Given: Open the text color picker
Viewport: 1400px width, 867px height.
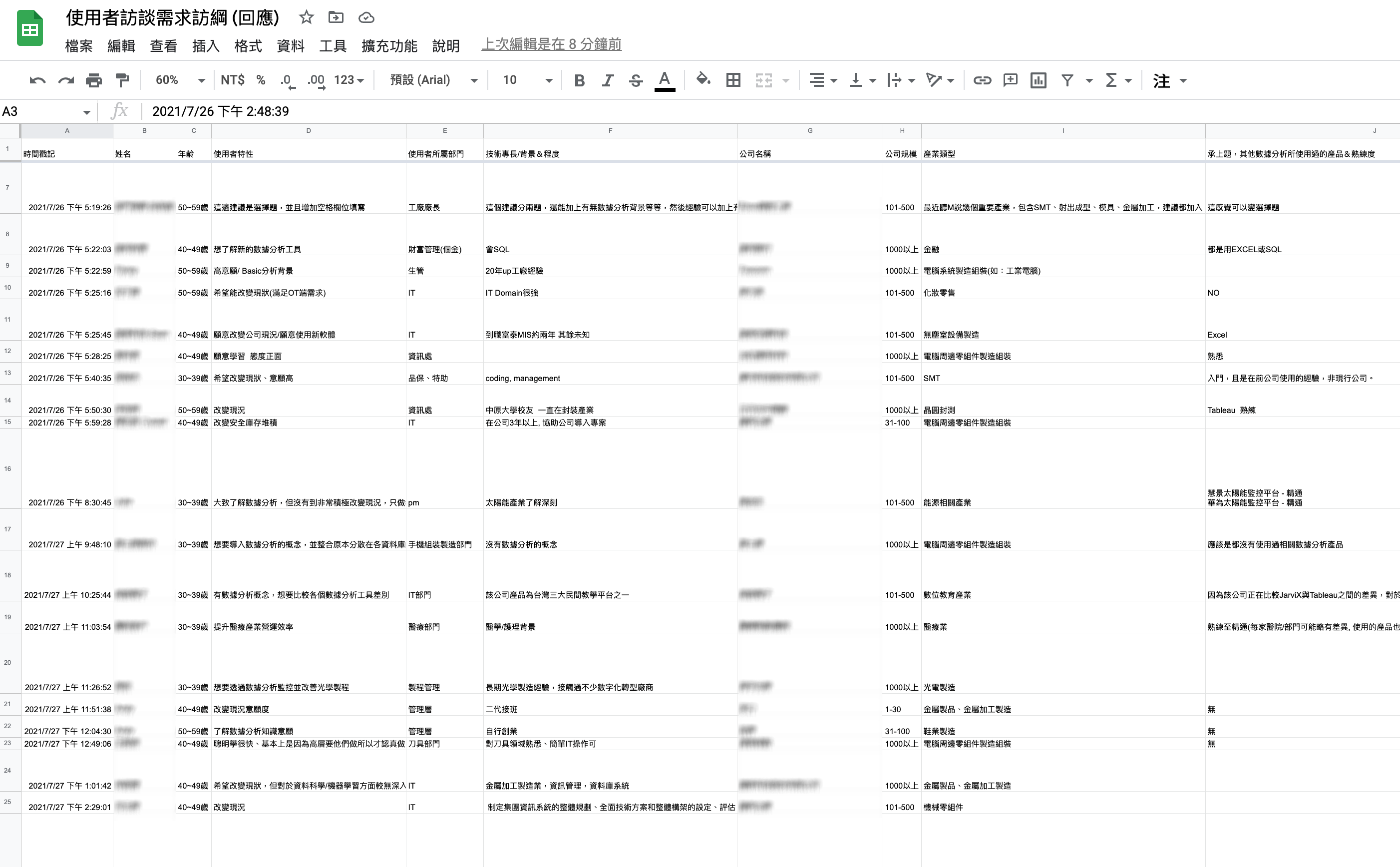Looking at the screenshot, I should click(664, 80).
